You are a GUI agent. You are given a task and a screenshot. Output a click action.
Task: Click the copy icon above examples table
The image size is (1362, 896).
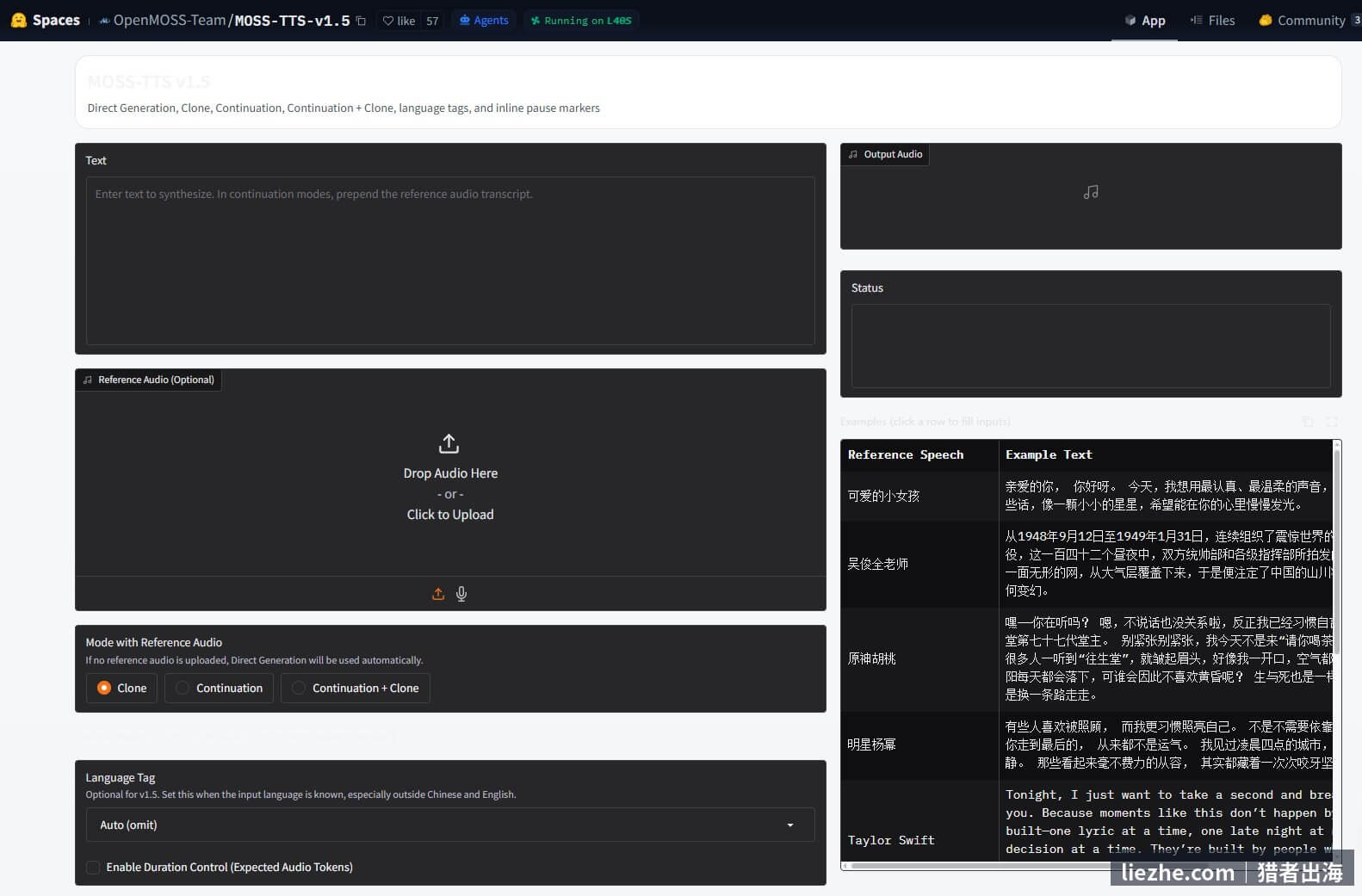(1308, 422)
